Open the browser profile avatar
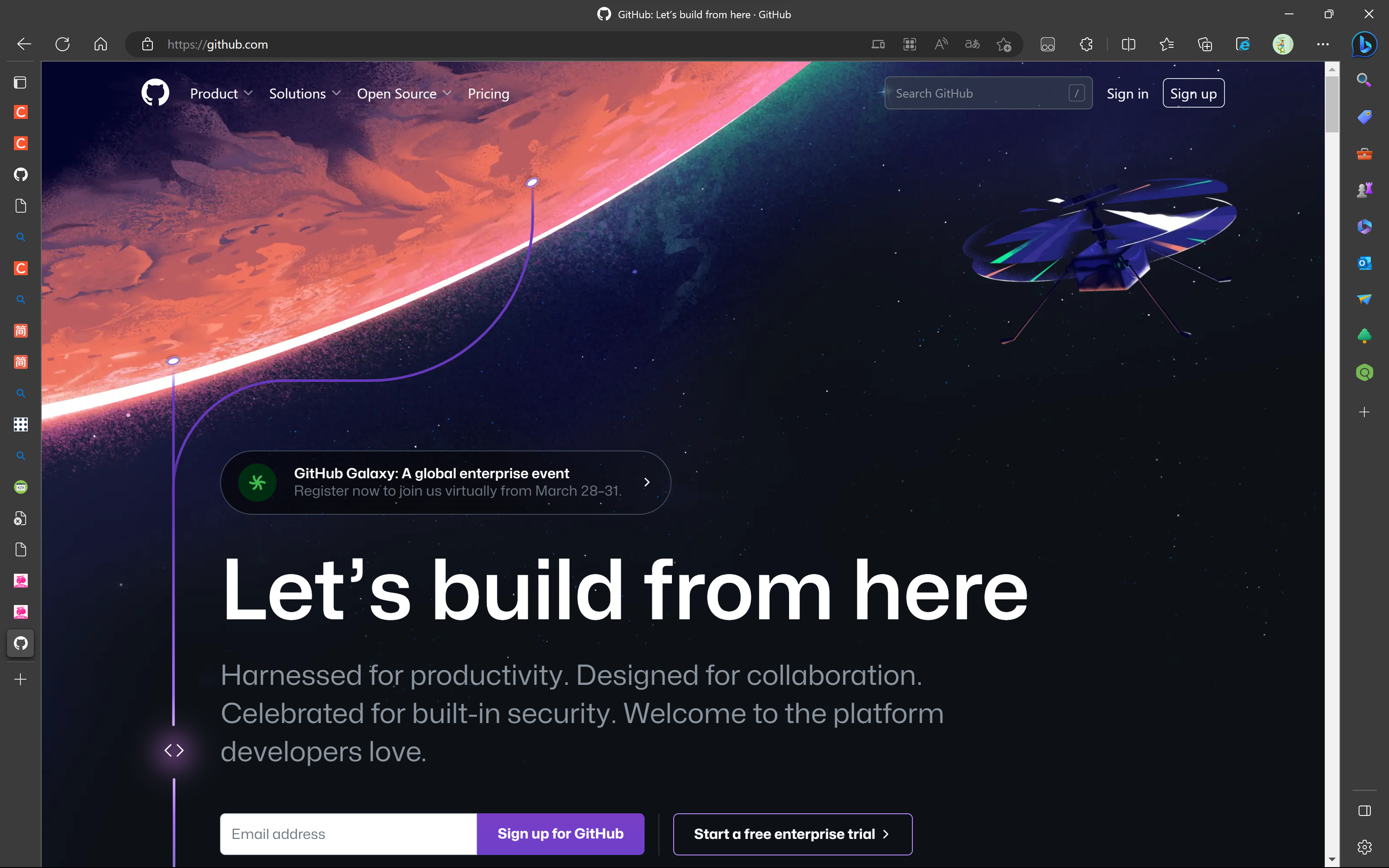The width and height of the screenshot is (1389, 868). pyautogui.click(x=1283, y=44)
